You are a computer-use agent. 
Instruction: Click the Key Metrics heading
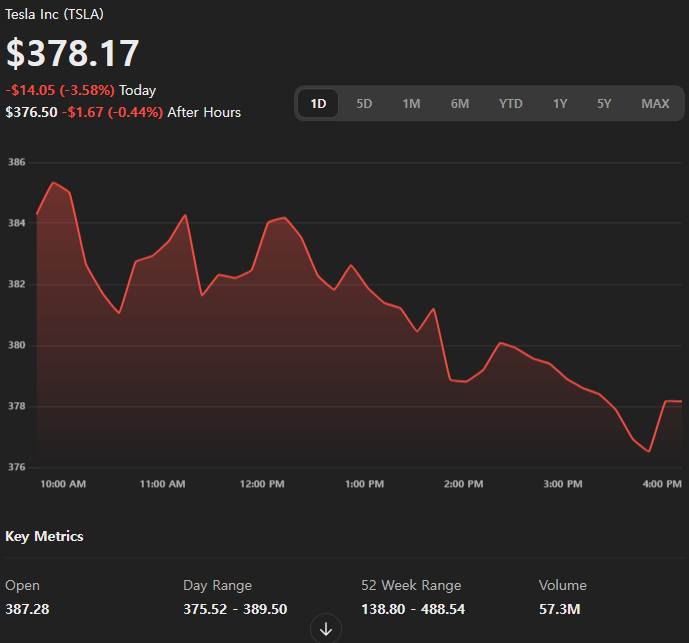(44, 536)
